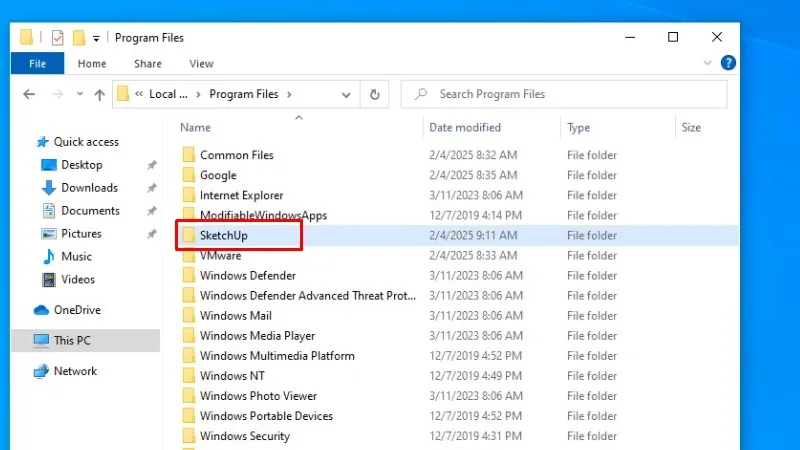Open the OneDrive cloud icon in sidebar
Viewport: 800px width, 450px height.
tap(41, 310)
